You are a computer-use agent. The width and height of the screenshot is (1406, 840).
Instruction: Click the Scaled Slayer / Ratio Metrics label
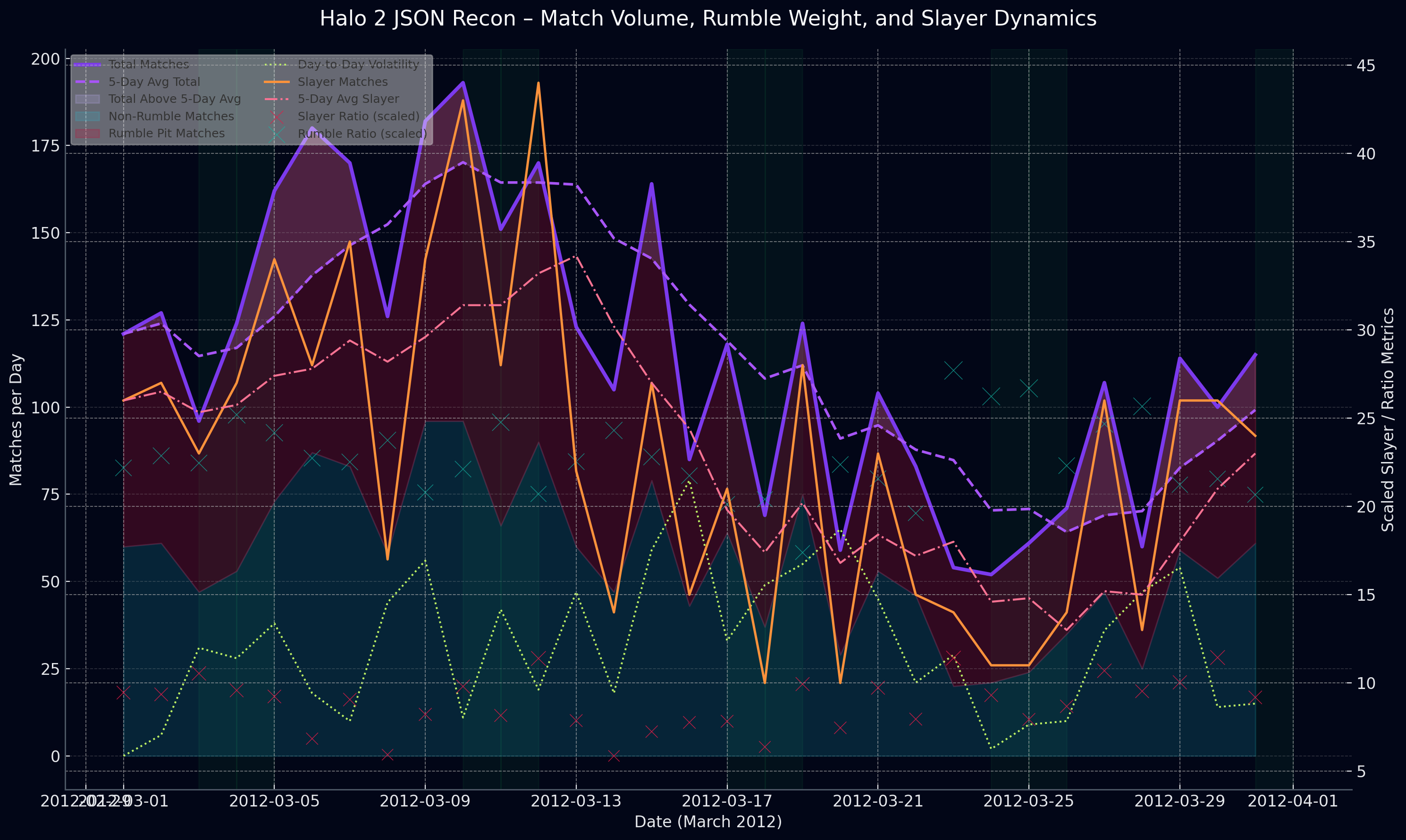(x=1387, y=420)
